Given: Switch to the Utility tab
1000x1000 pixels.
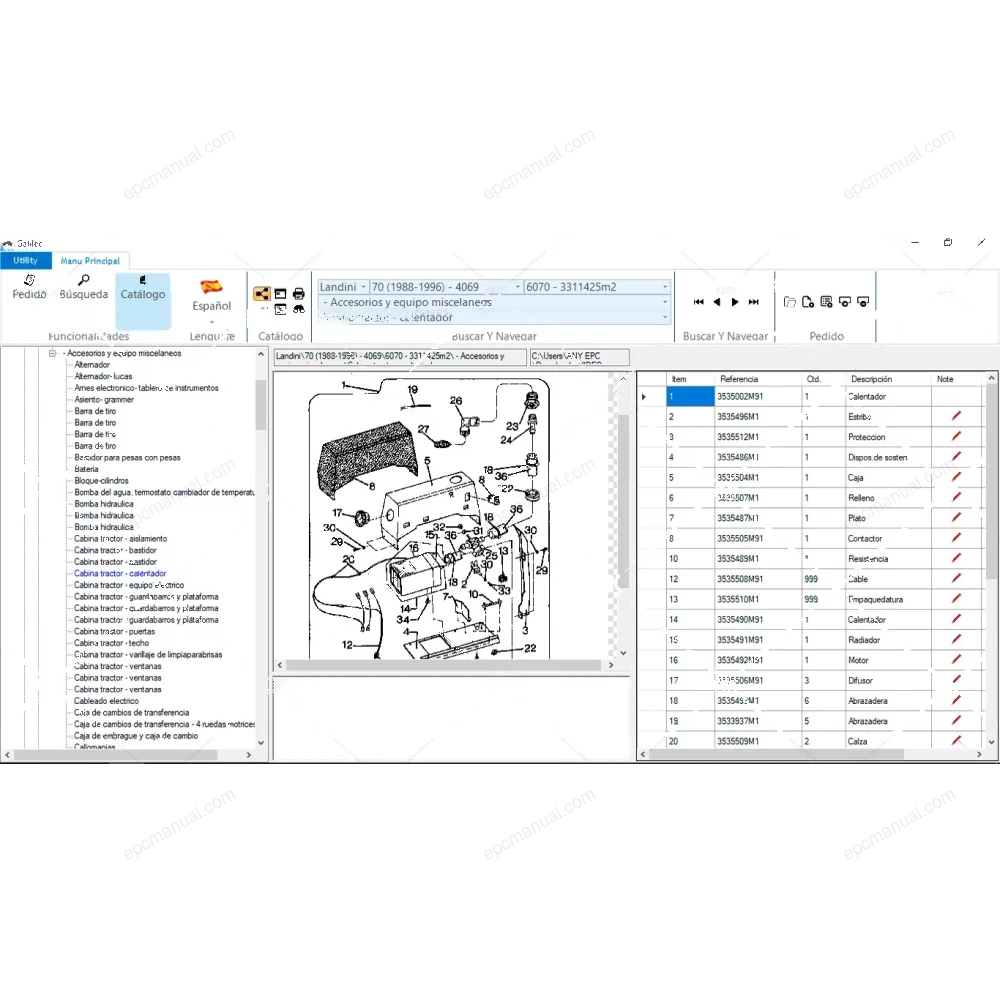Looking at the screenshot, I should (26, 260).
